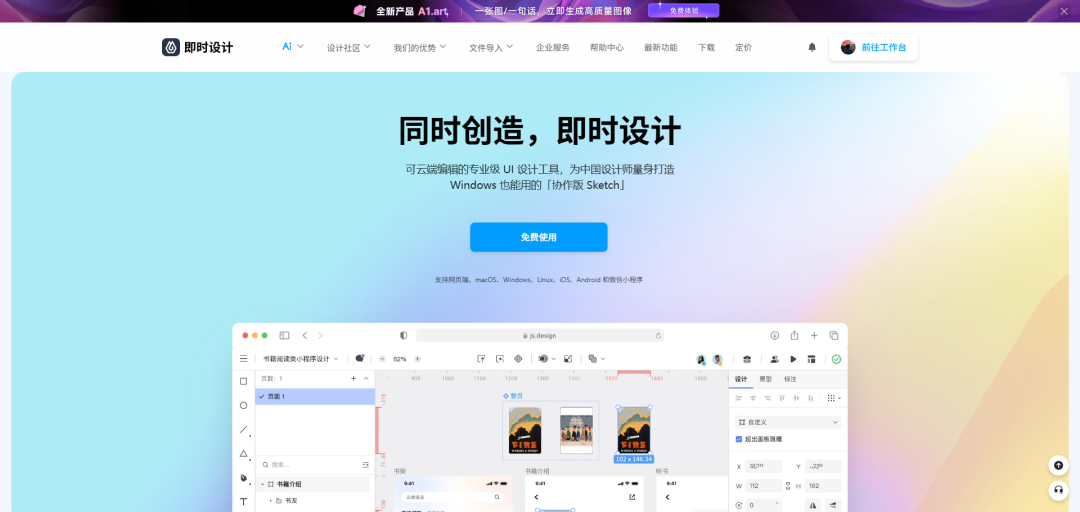
Task: Select the Line tool
Action: 244,430
